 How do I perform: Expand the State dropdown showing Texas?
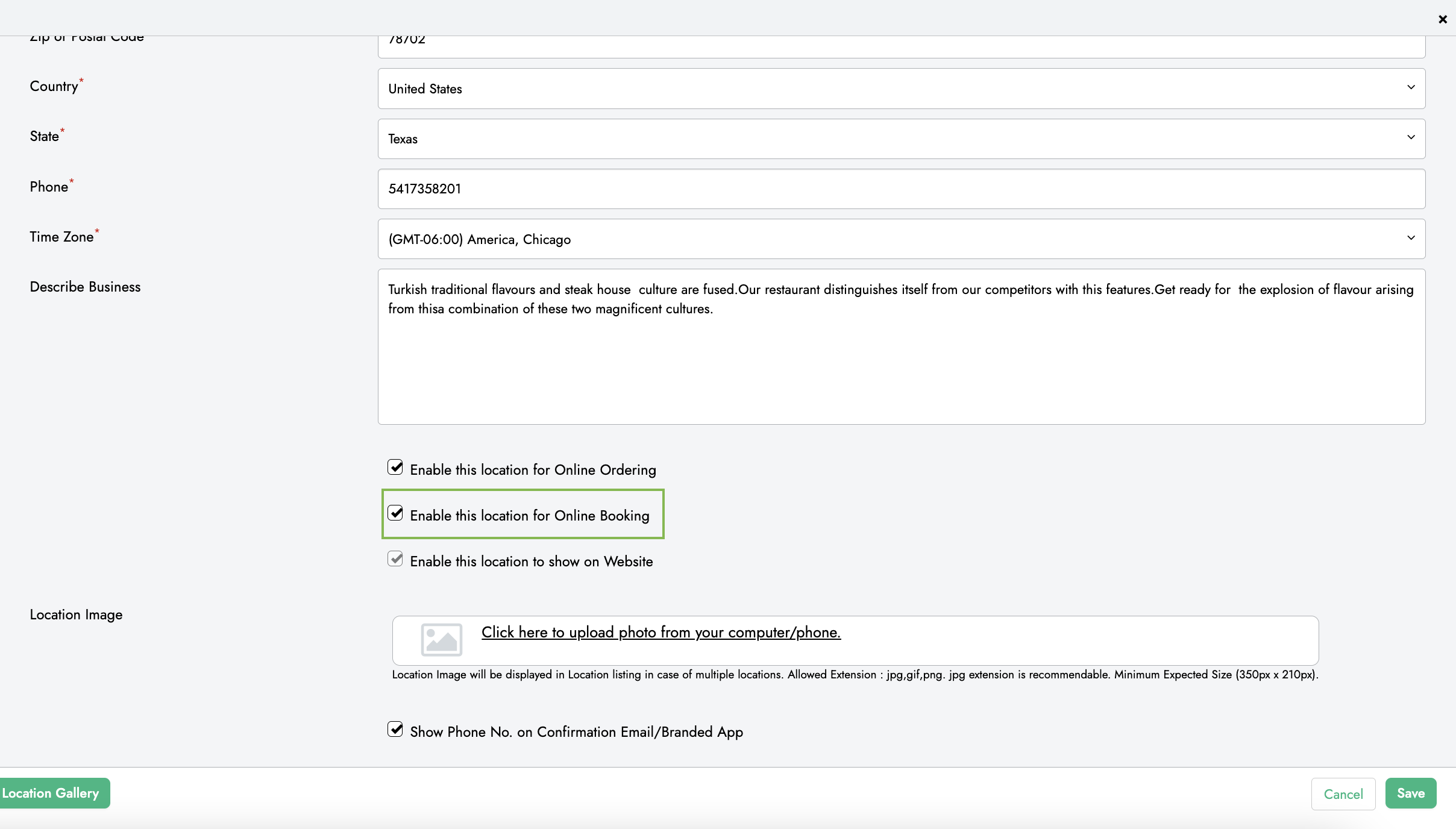[x=900, y=139]
